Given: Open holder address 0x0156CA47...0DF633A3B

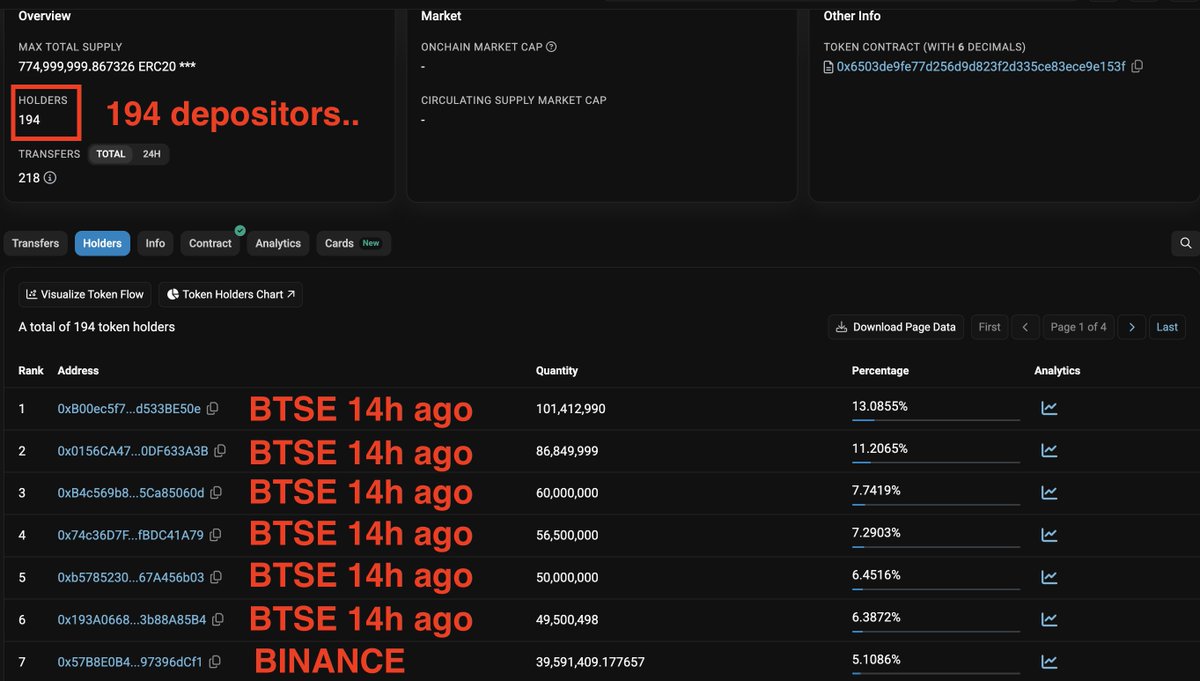Looking at the screenshot, I should tap(133, 451).
